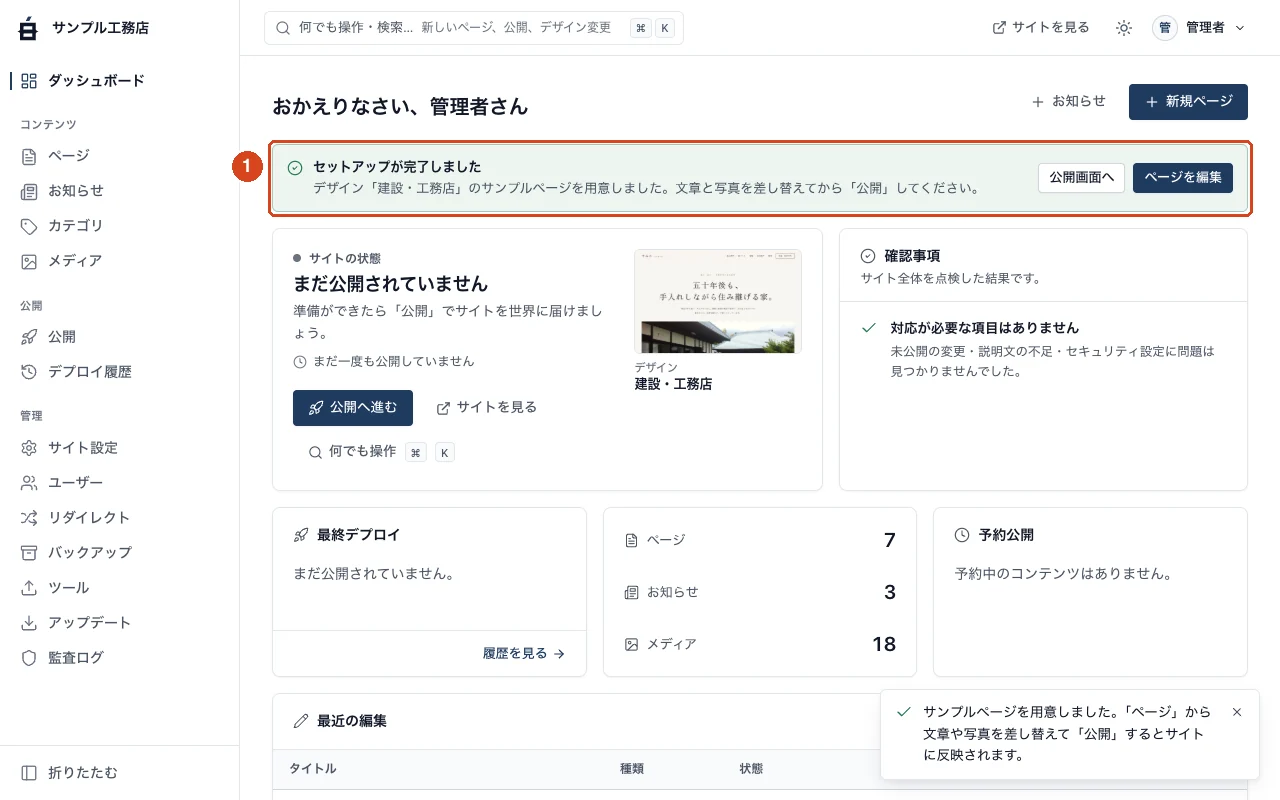Click the メディア image icon in sidebar
The height and width of the screenshot is (800, 1280).
pos(29,261)
